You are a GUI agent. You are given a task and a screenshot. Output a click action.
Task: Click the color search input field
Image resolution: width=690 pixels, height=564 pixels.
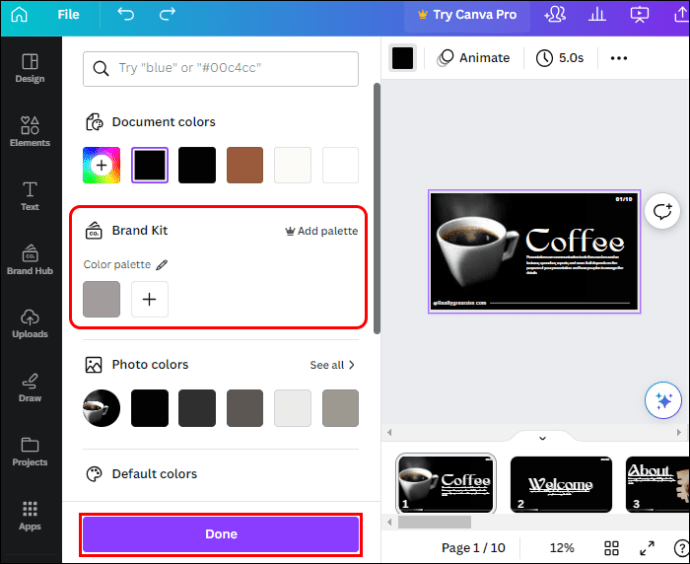pyautogui.click(x=220, y=69)
